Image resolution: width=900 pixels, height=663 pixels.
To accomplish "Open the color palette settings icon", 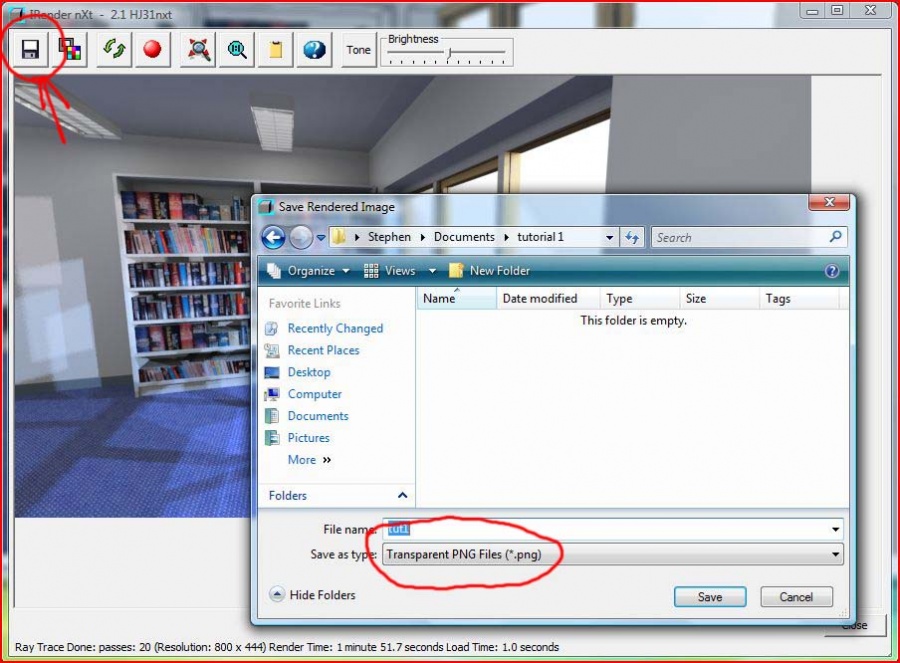I will [69, 49].
